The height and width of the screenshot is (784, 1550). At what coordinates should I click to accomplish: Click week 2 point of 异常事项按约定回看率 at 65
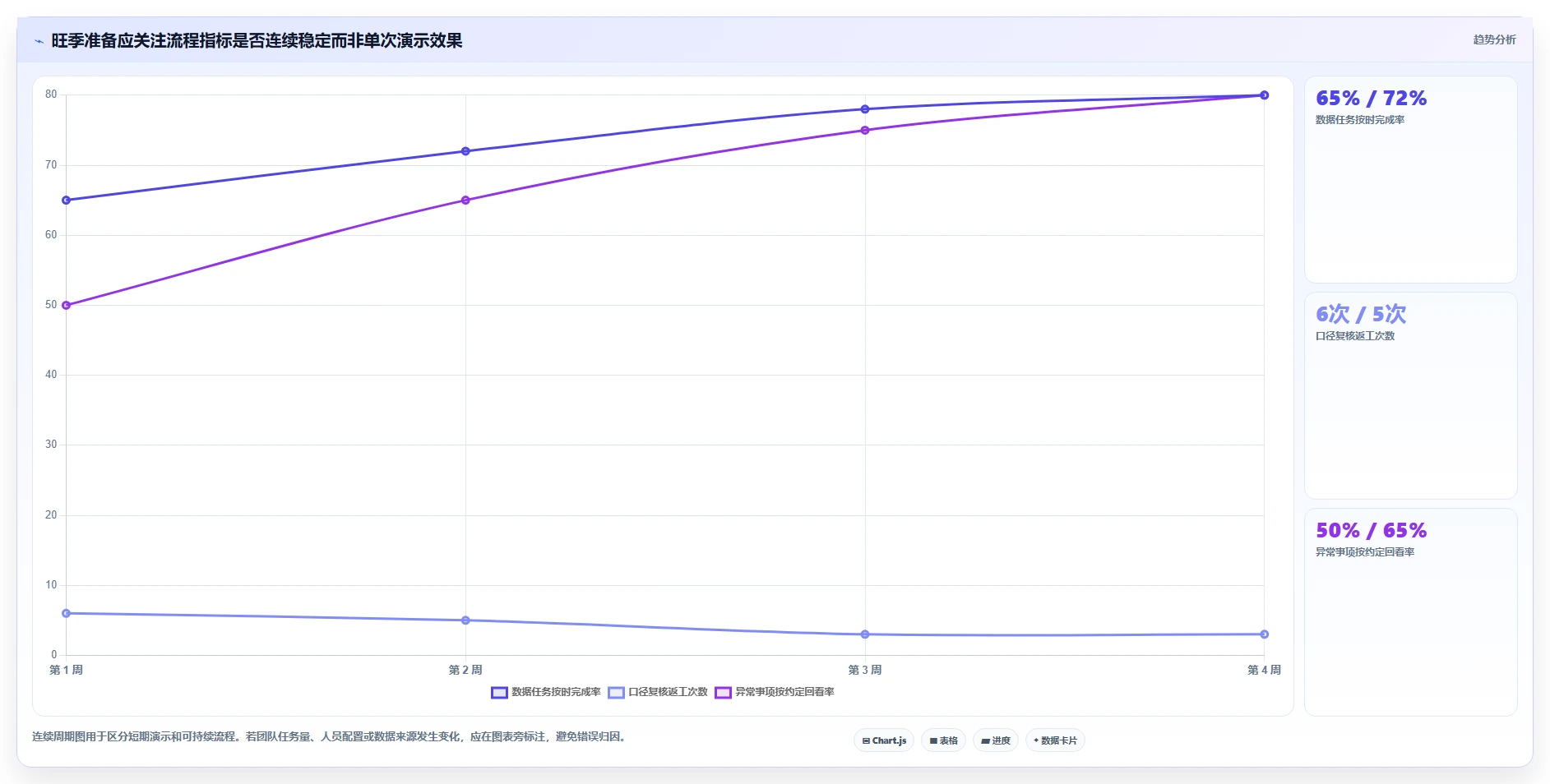465,201
